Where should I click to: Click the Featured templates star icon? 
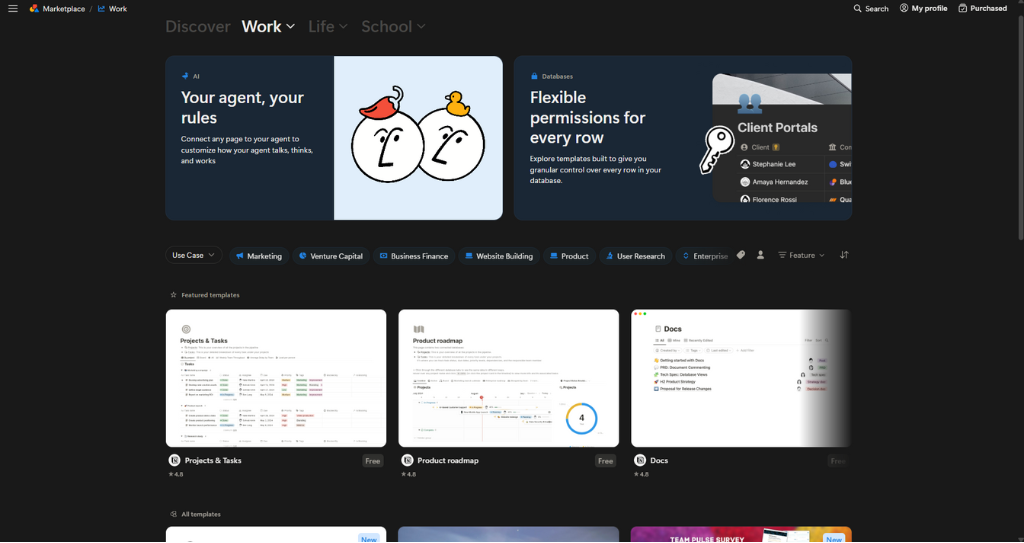click(x=173, y=295)
